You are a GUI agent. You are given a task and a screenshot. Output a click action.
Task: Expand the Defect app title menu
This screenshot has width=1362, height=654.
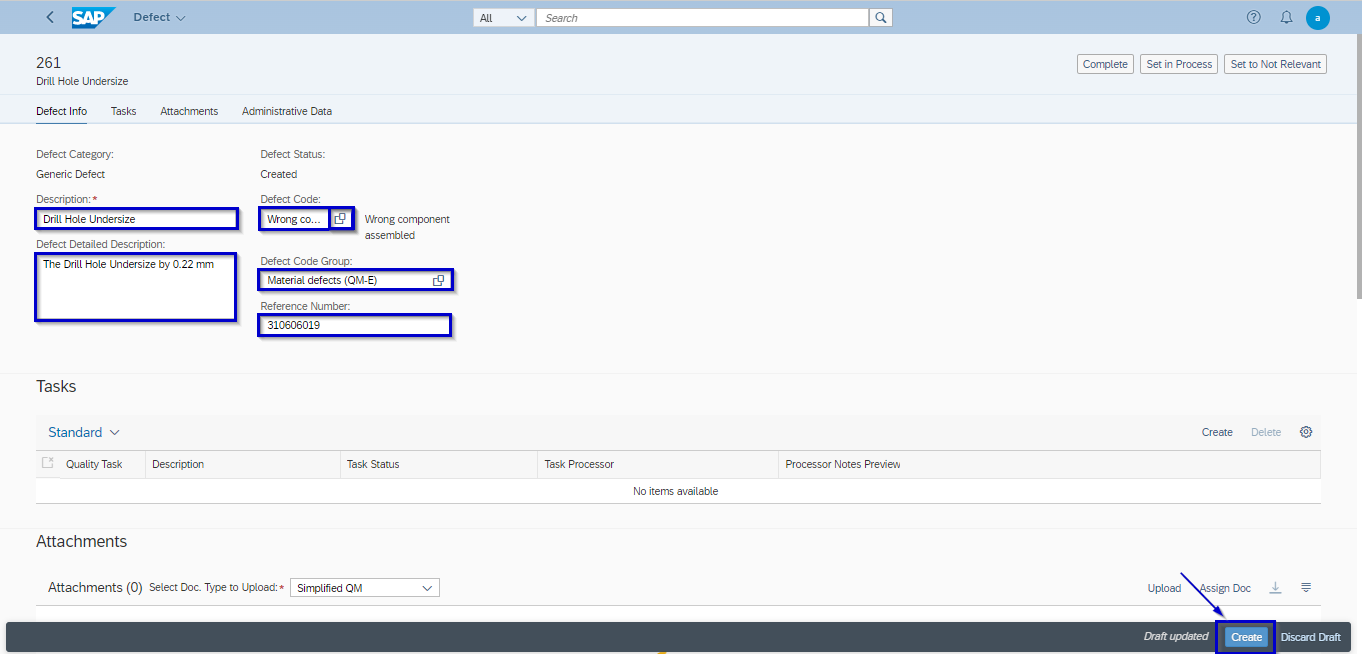pyautogui.click(x=159, y=18)
